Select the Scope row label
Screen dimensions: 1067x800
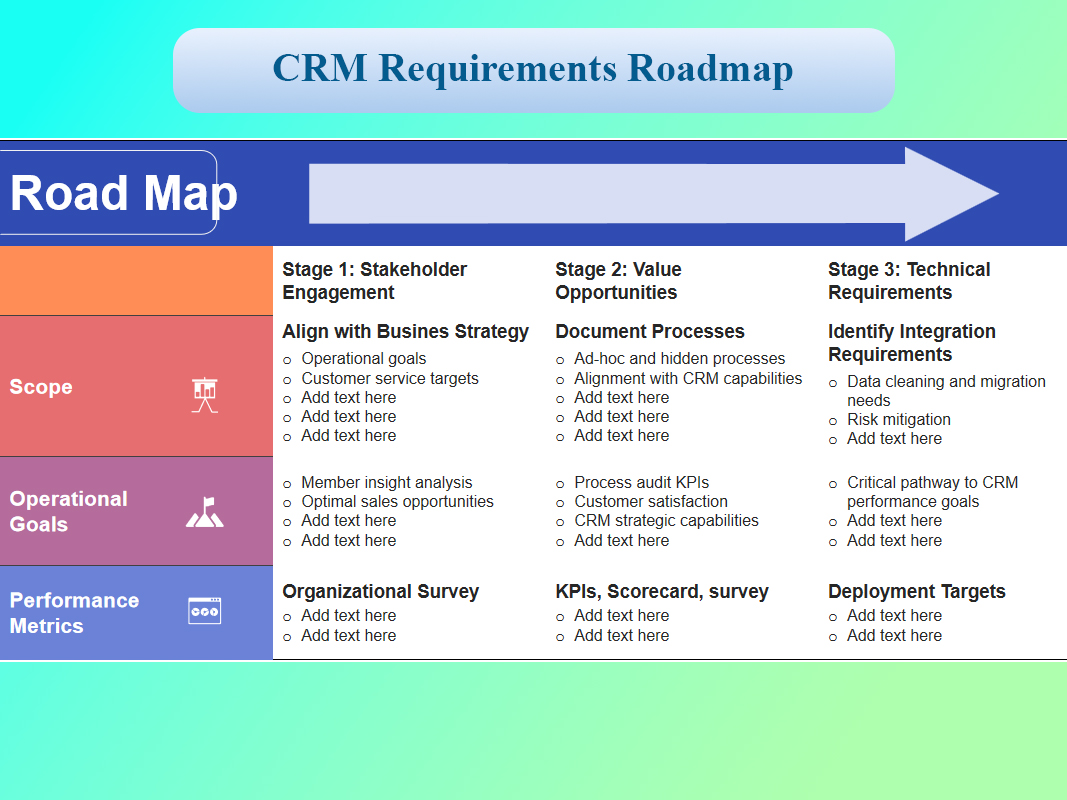(x=41, y=386)
